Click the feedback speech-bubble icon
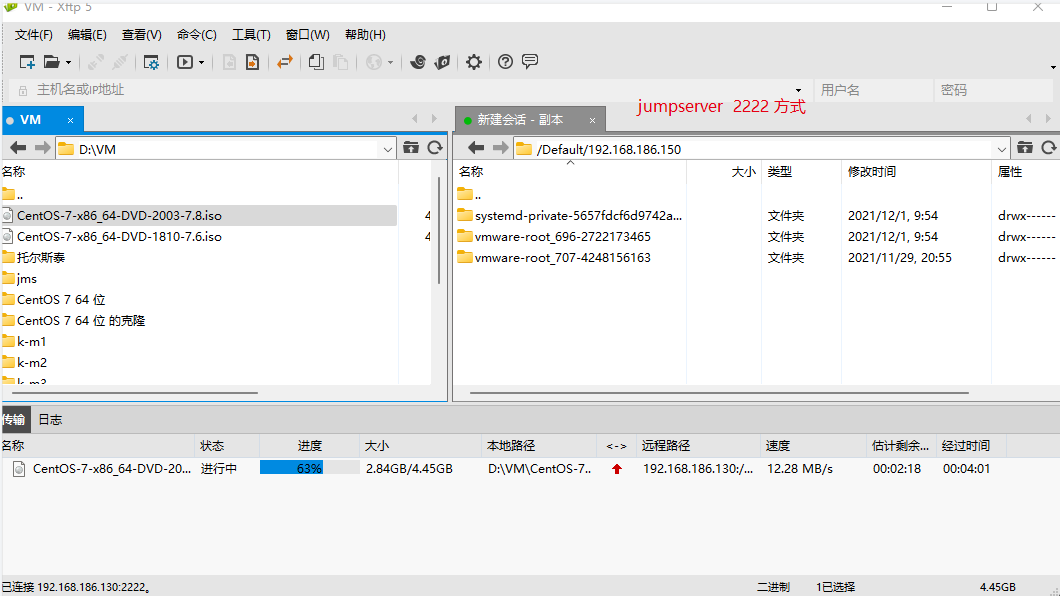Viewport: 1060px width, 596px height. pyautogui.click(x=530, y=61)
